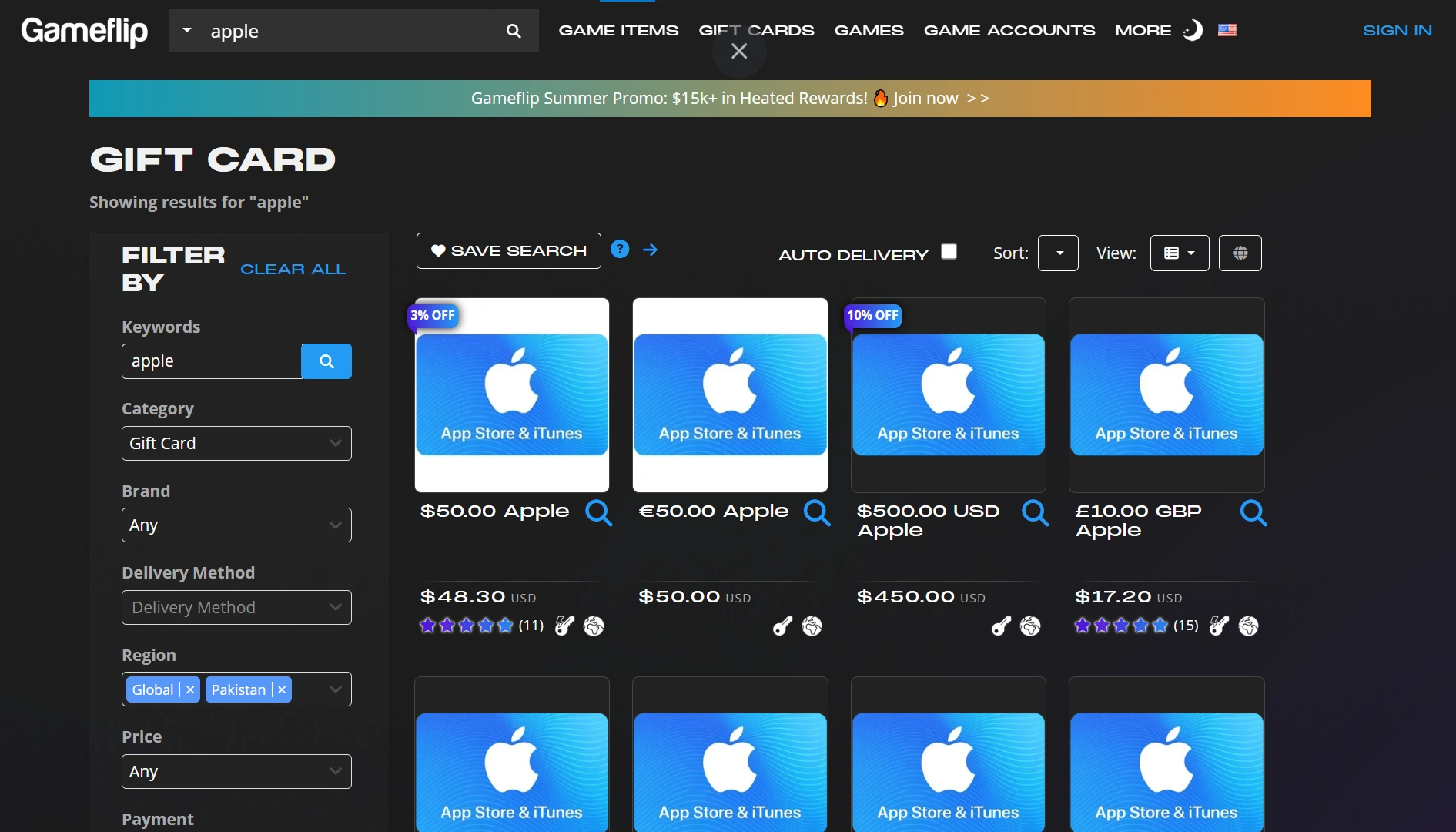Click the Summer Promo Join now banner

tap(730, 99)
